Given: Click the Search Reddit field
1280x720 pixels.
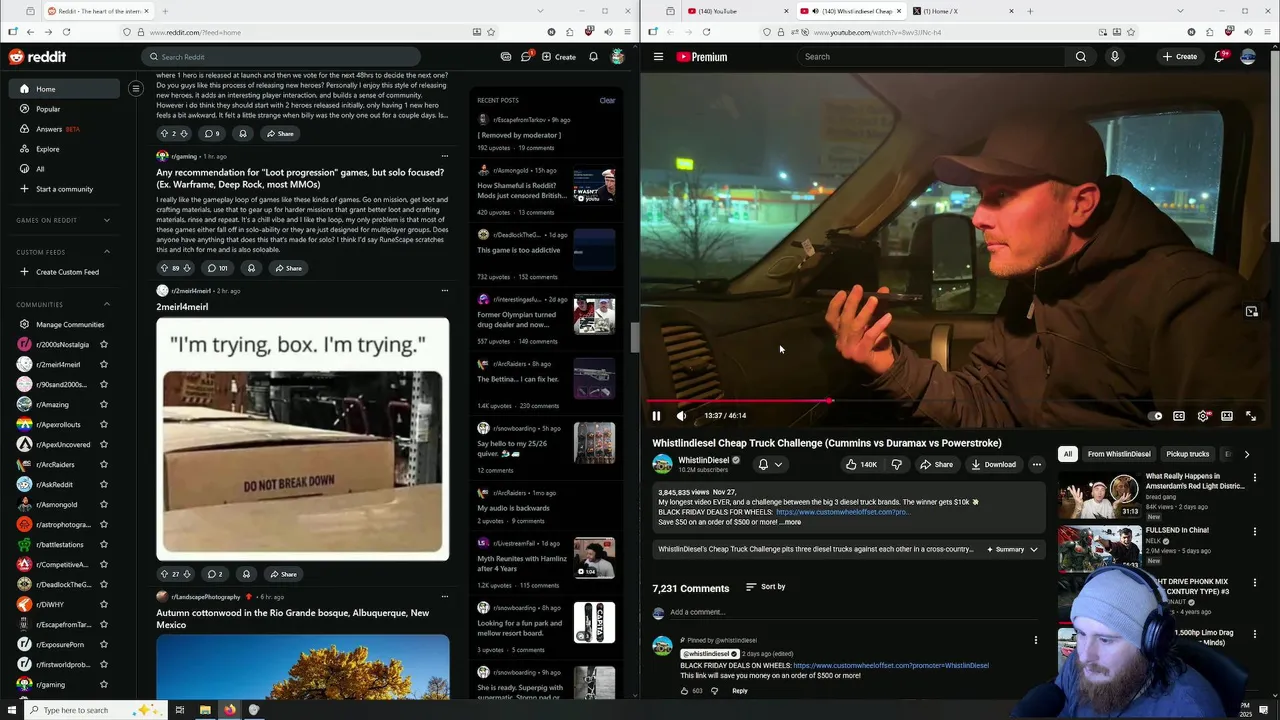Looking at the screenshot, I should [281, 57].
